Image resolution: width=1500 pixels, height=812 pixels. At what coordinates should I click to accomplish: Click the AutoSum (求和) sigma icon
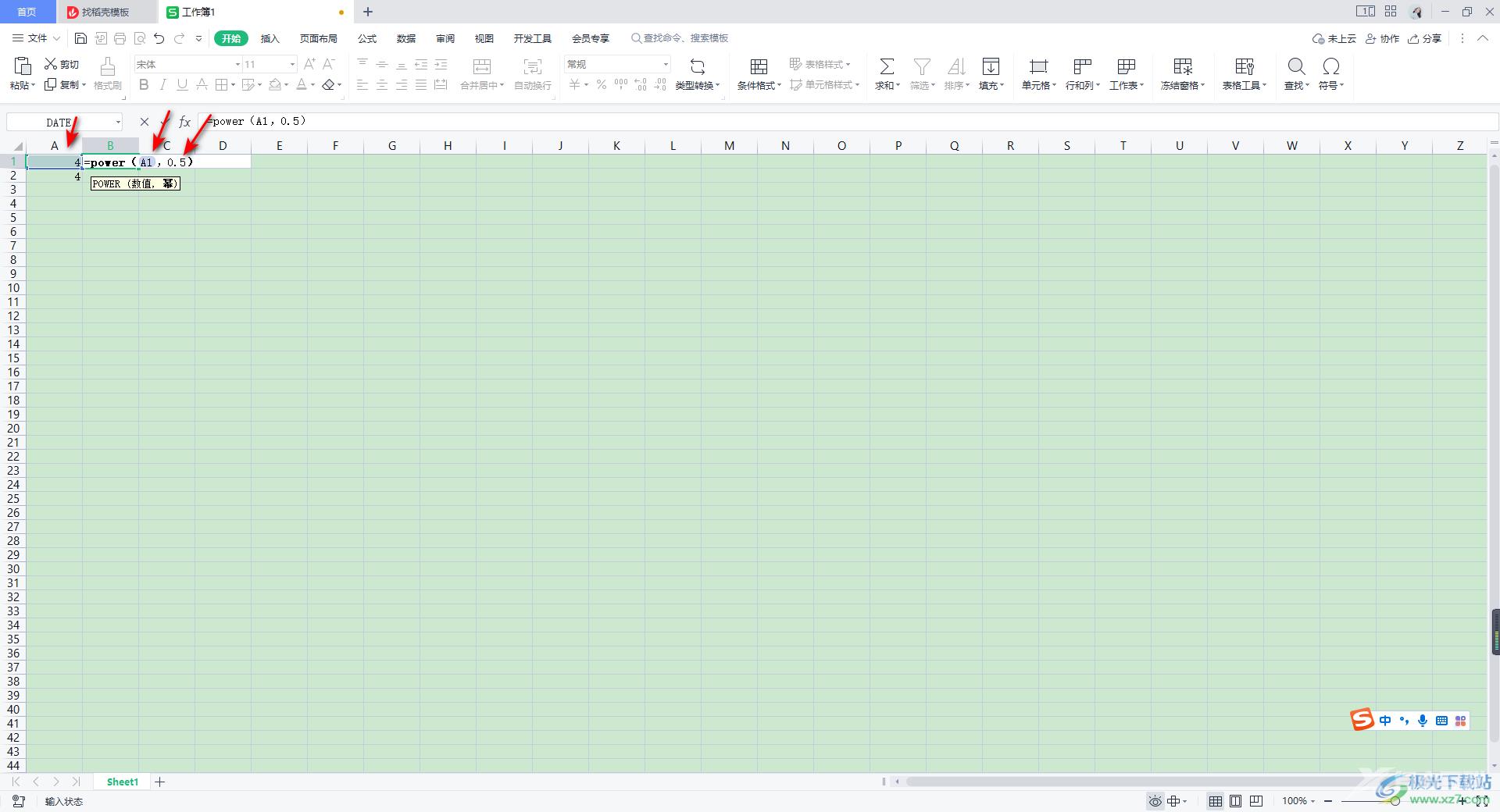coord(887,66)
